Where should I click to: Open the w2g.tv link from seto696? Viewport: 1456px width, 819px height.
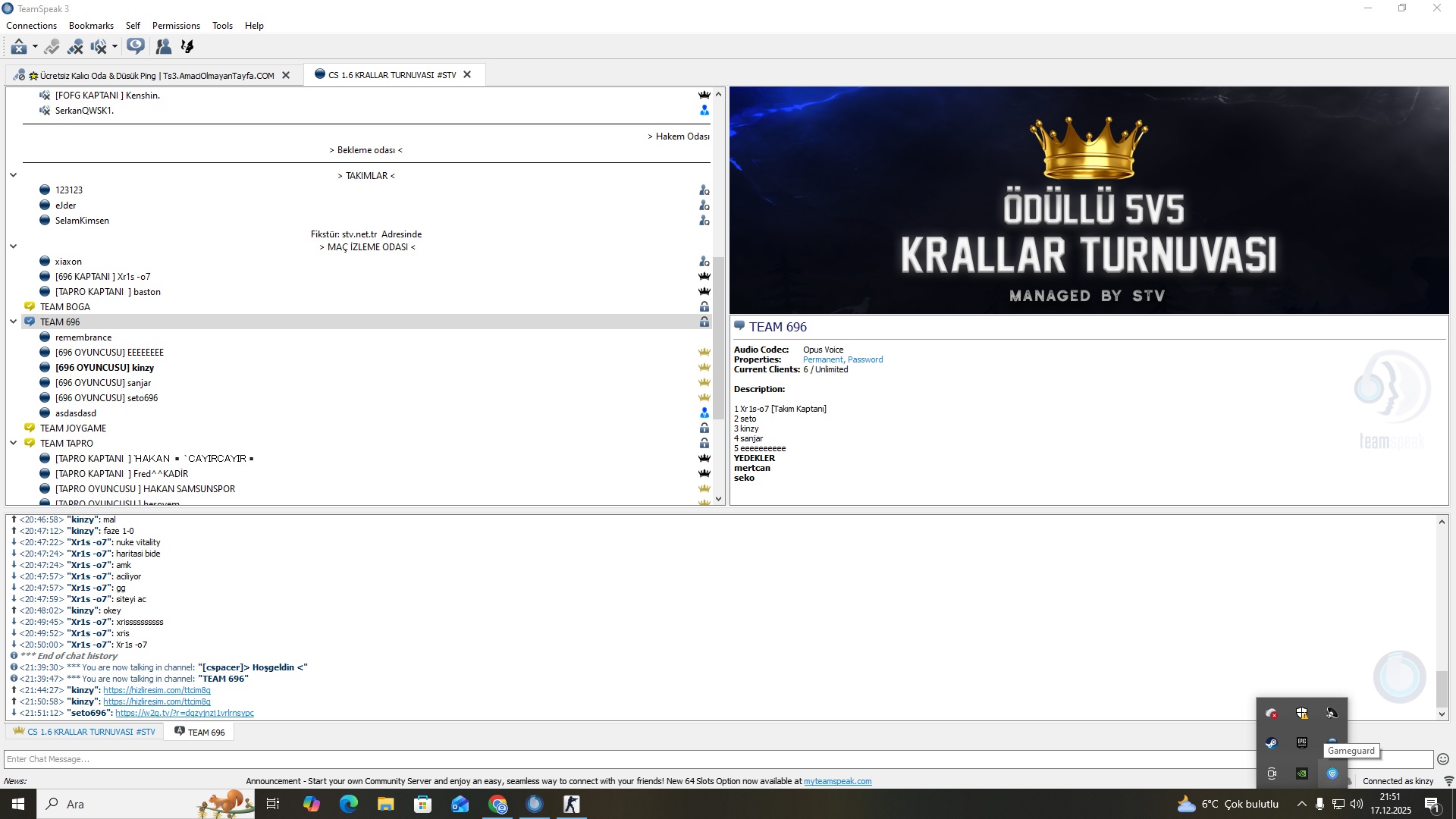[184, 714]
